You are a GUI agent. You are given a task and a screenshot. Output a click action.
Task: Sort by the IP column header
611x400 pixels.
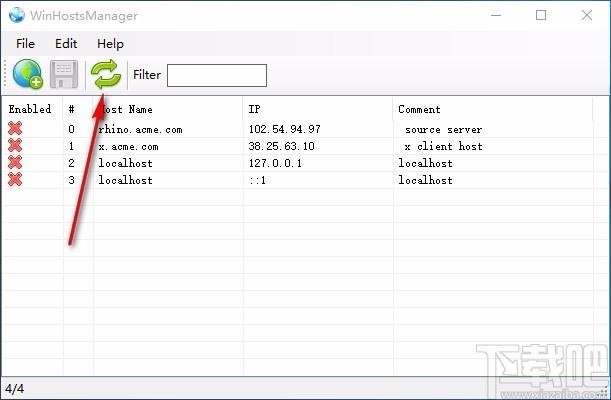pyautogui.click(x=254, y=109)
